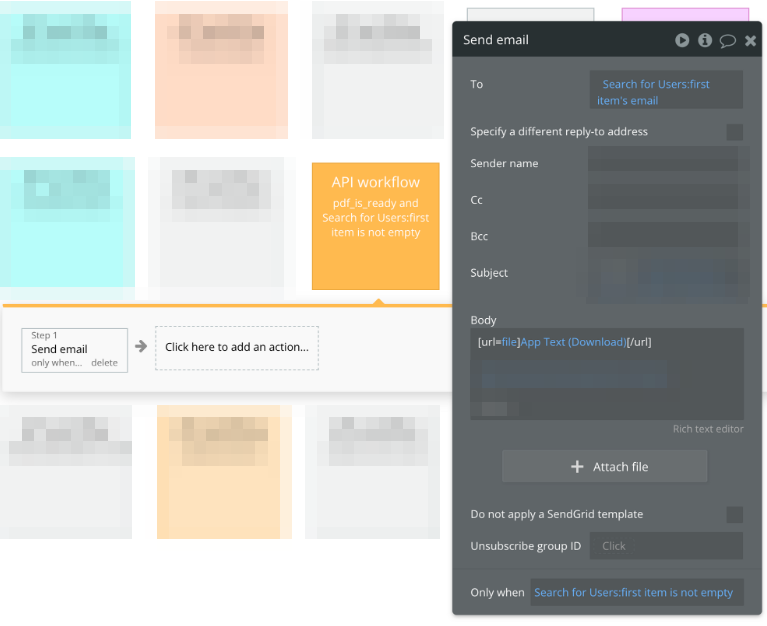Click the Unsubscribe group ID field
This screenshot has width=767, height=626.
point(665,546)
